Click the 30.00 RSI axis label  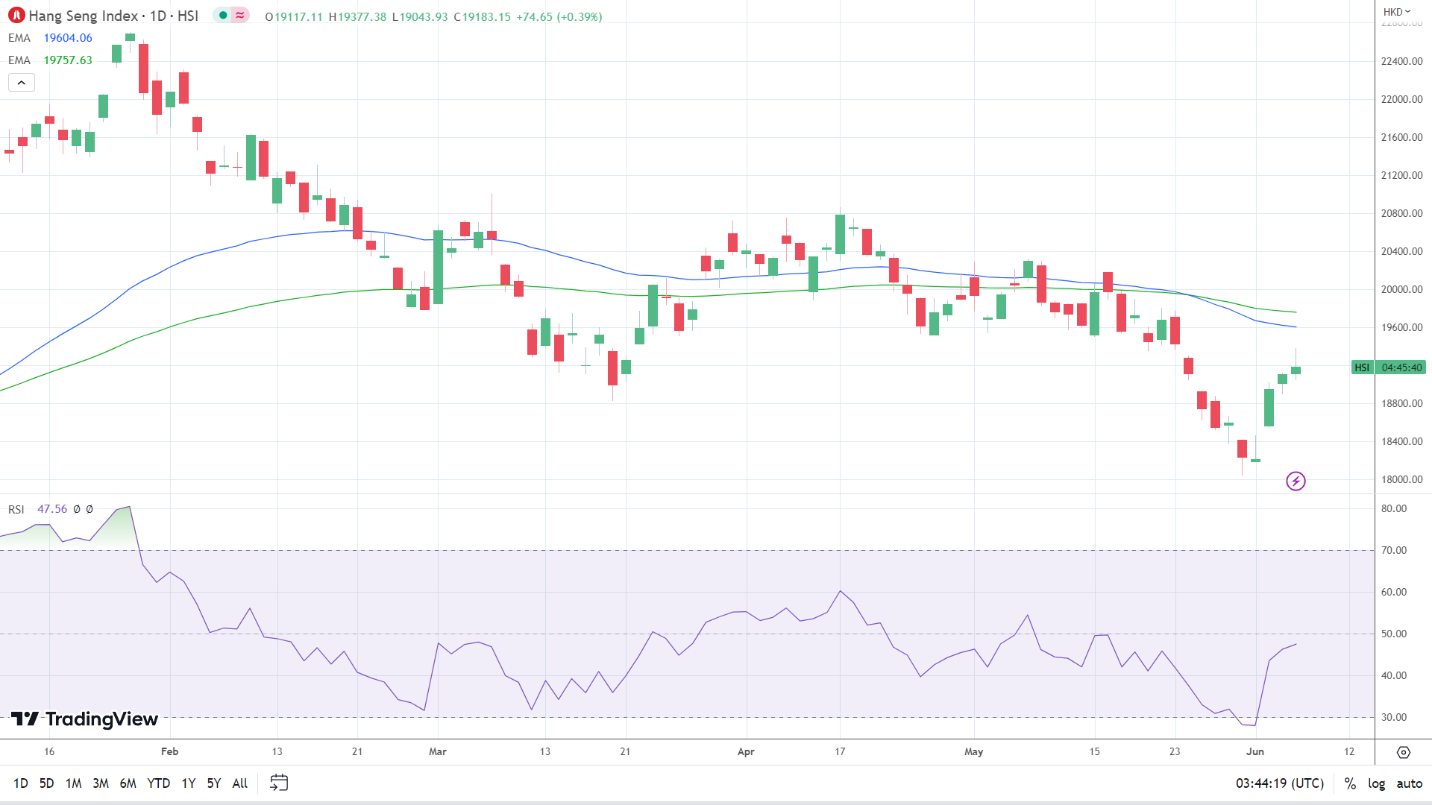[1393, 718]
